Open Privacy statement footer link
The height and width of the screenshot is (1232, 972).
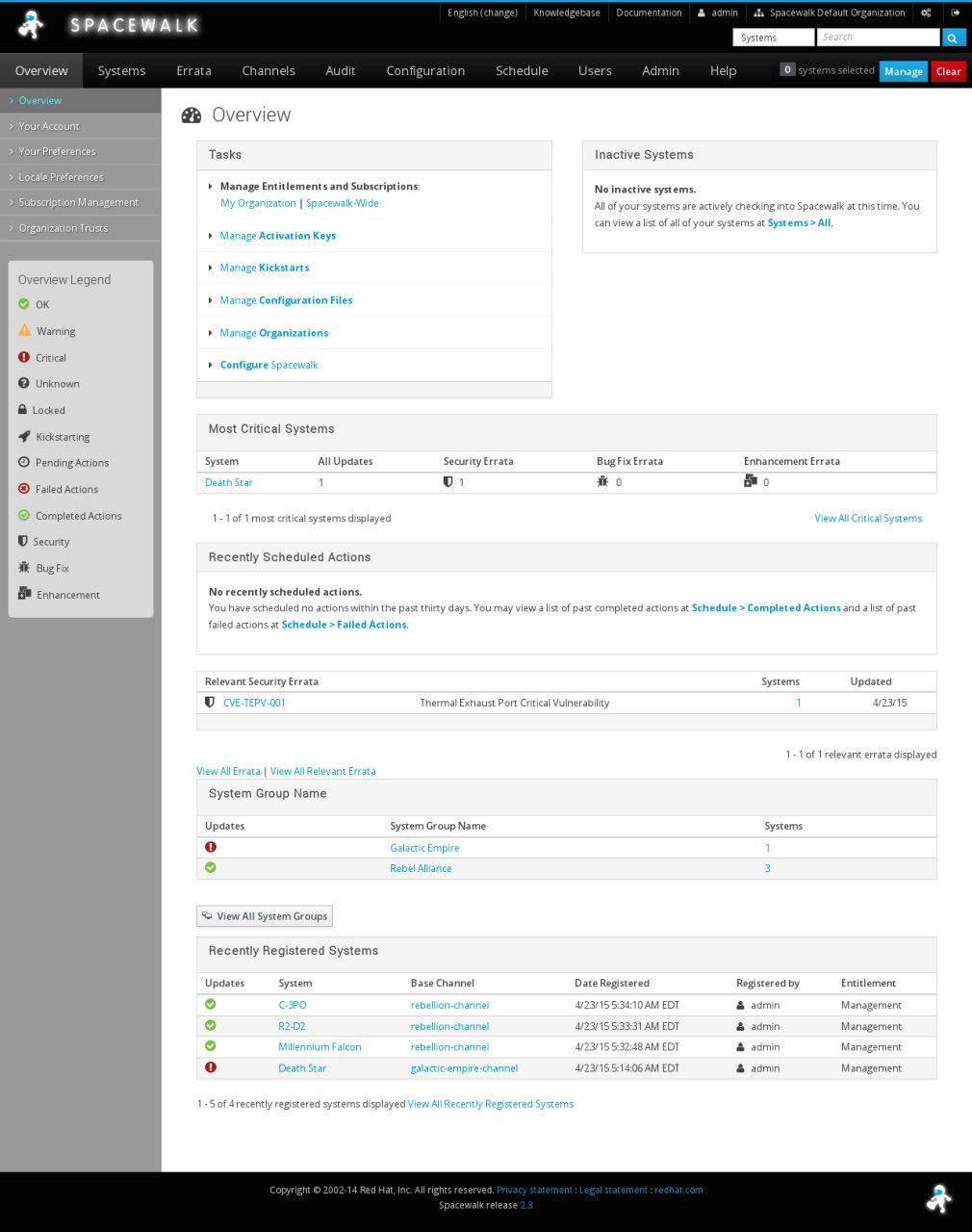tap(534, 1190)
